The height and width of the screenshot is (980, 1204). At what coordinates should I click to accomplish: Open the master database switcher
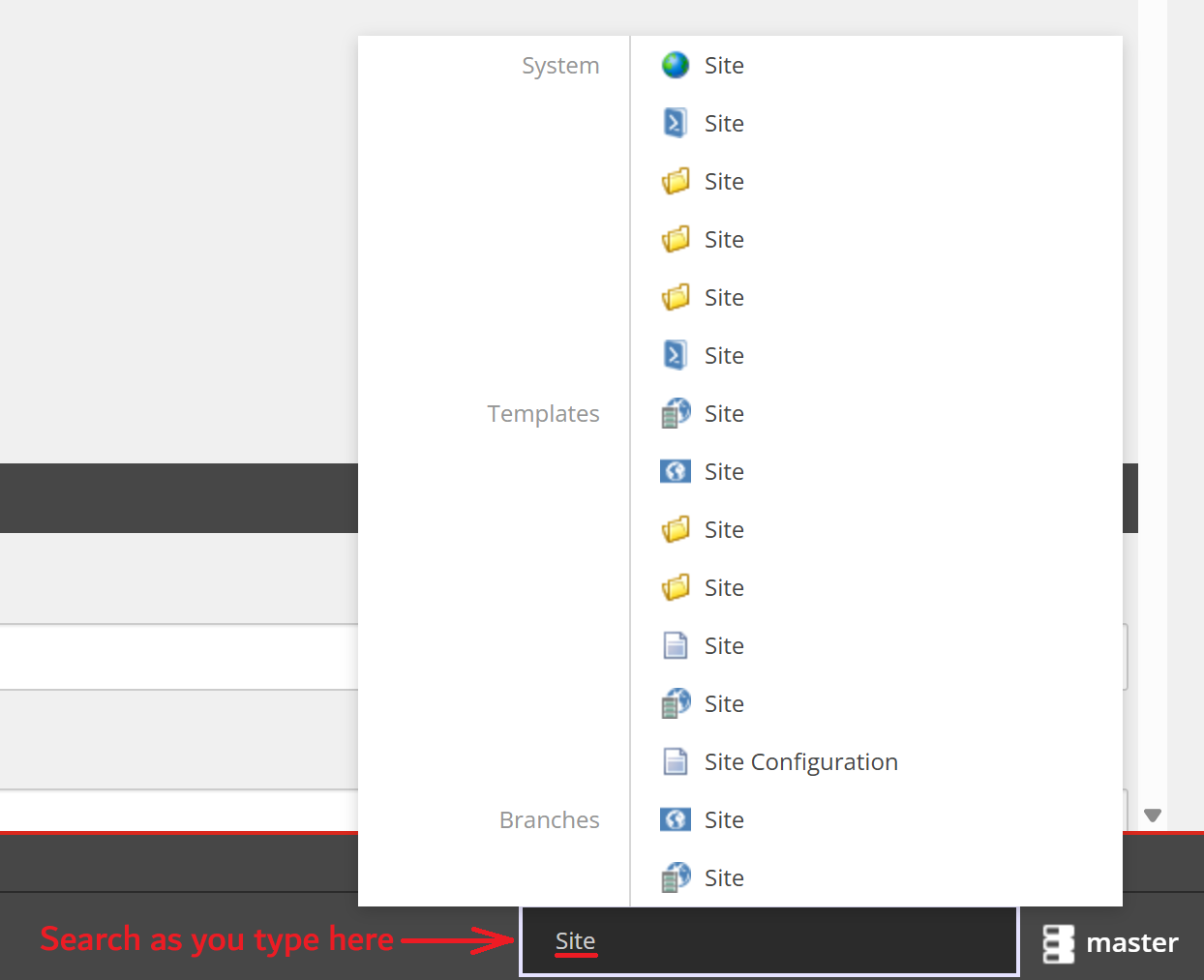click(1110, 943)
